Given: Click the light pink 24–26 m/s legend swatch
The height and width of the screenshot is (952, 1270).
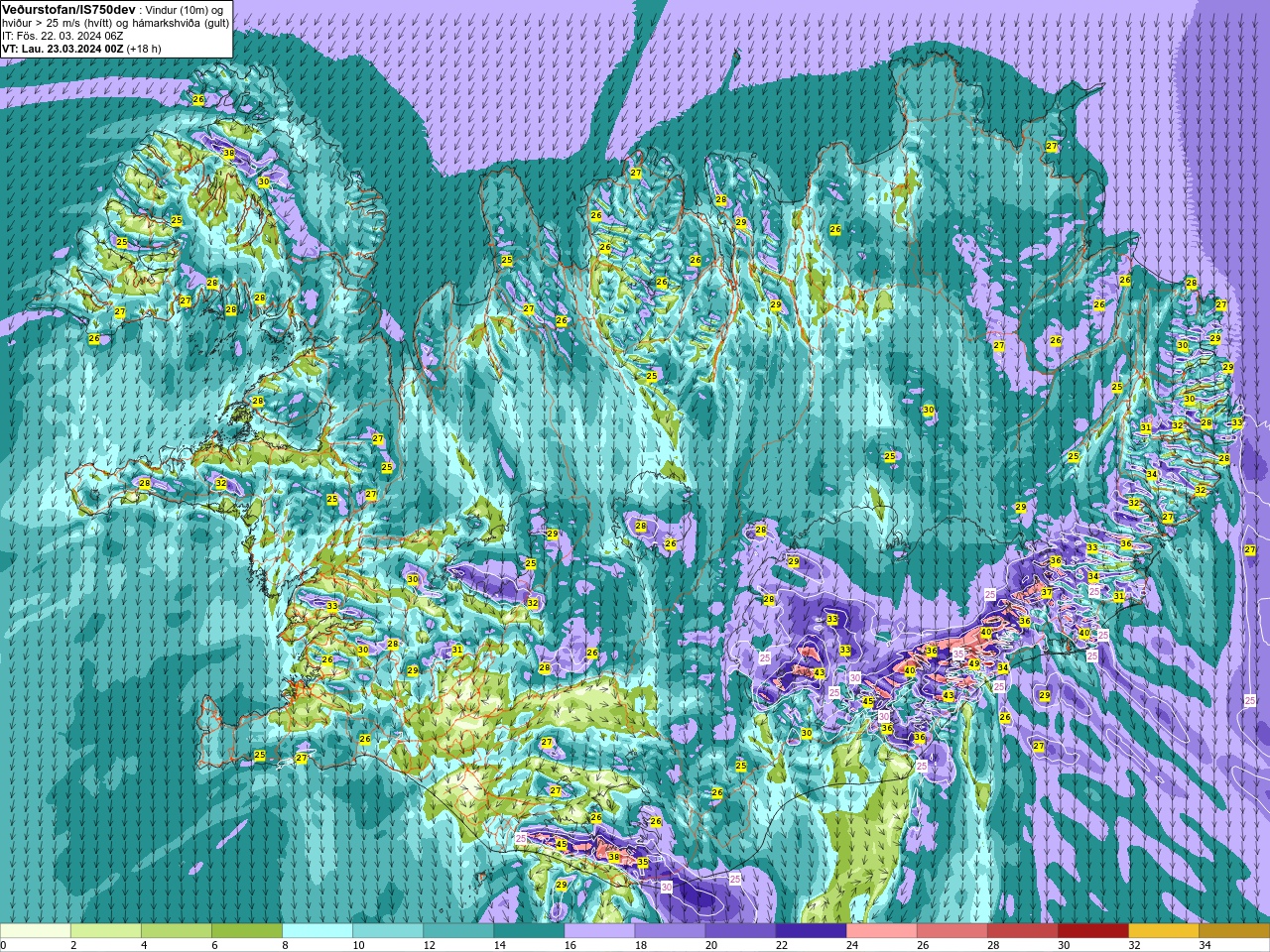Looking at the screenshot, I should [x=881, y=931].
